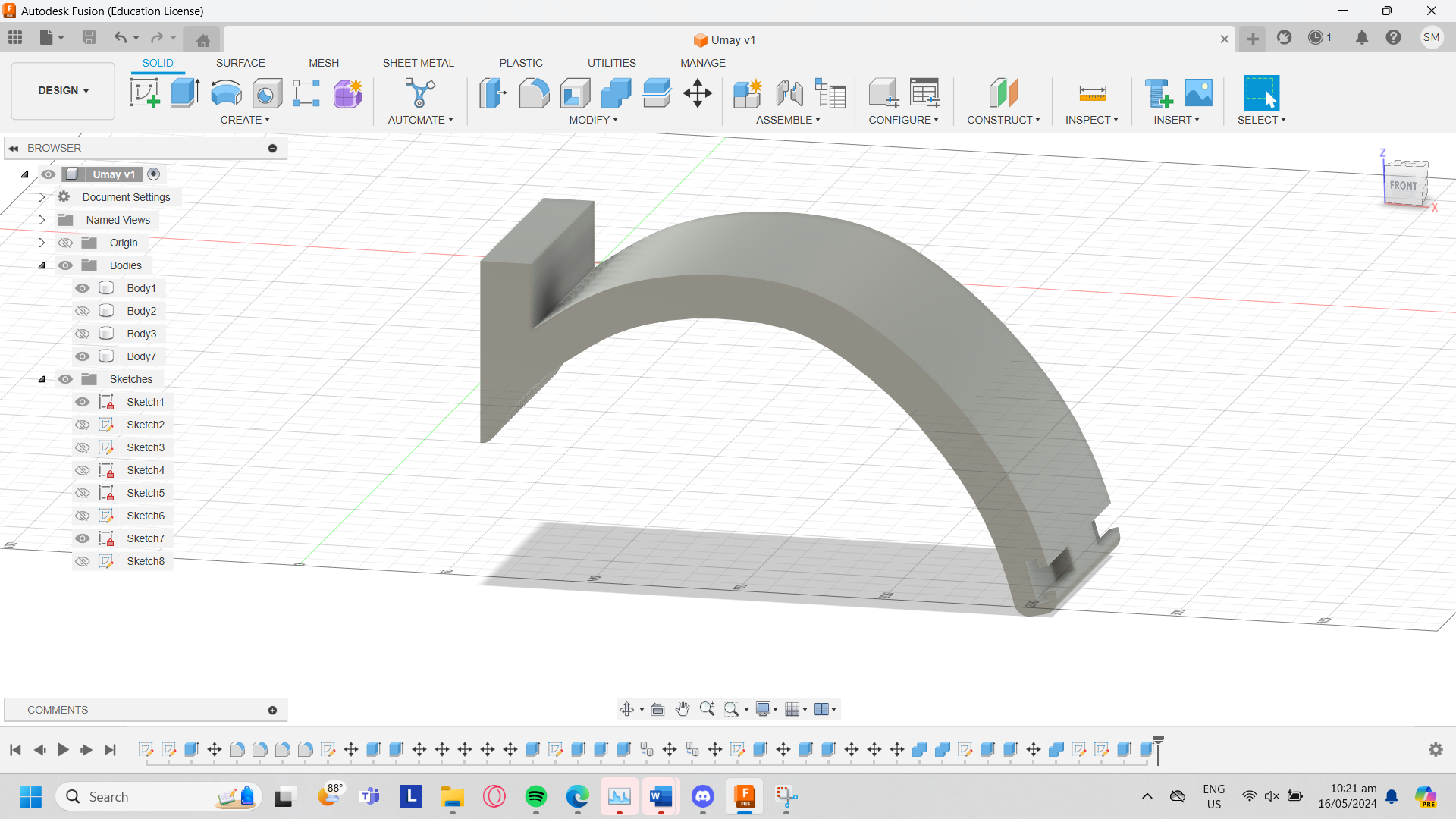Image resolution: width=1456 pixels, height=819 pixels.
Task: Hide Body7 visibility eye
Action: (83, 356)
